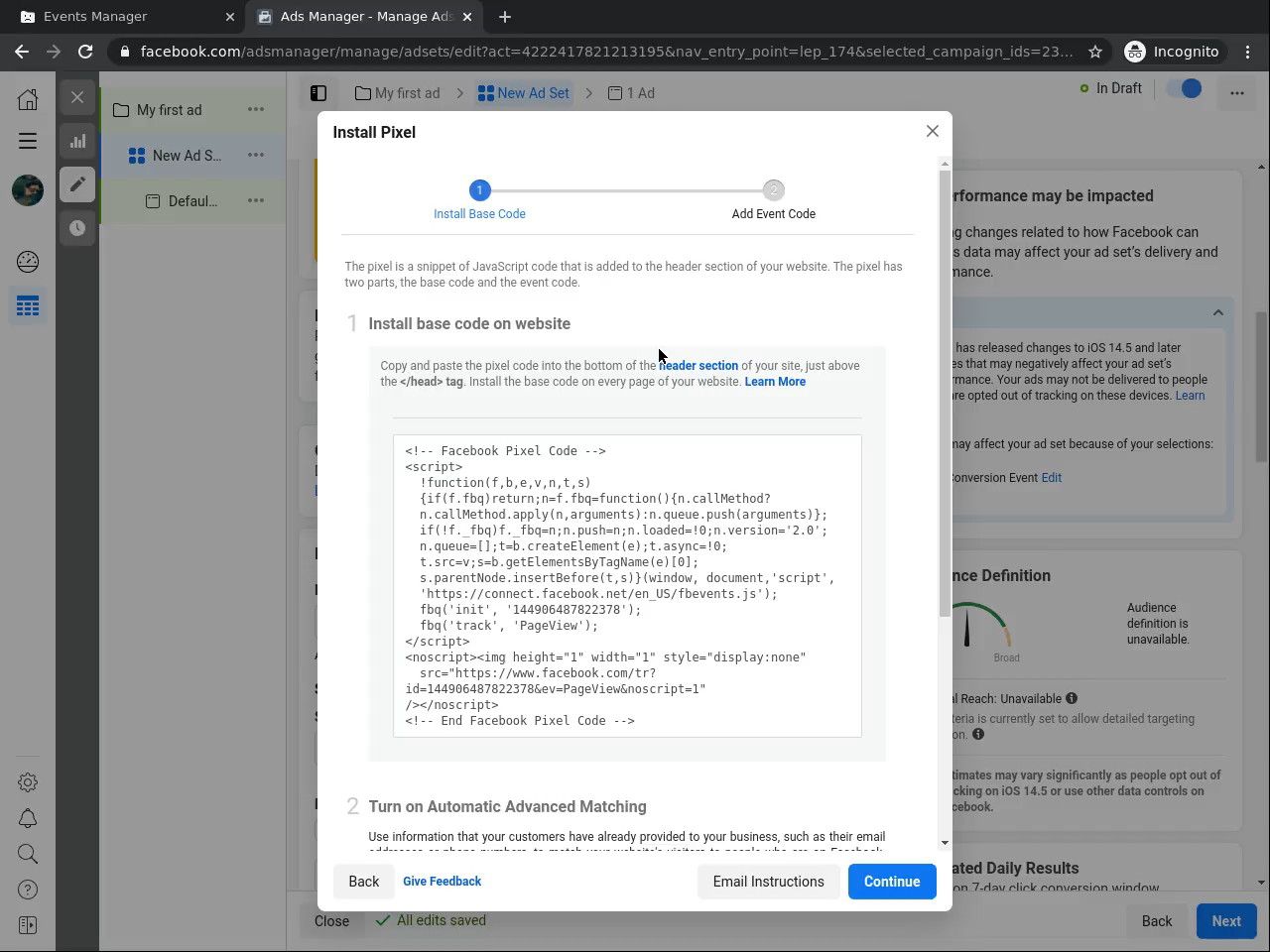The image size is (1270, 952).
Task: Open the header section link
Action: click(698, 366)
